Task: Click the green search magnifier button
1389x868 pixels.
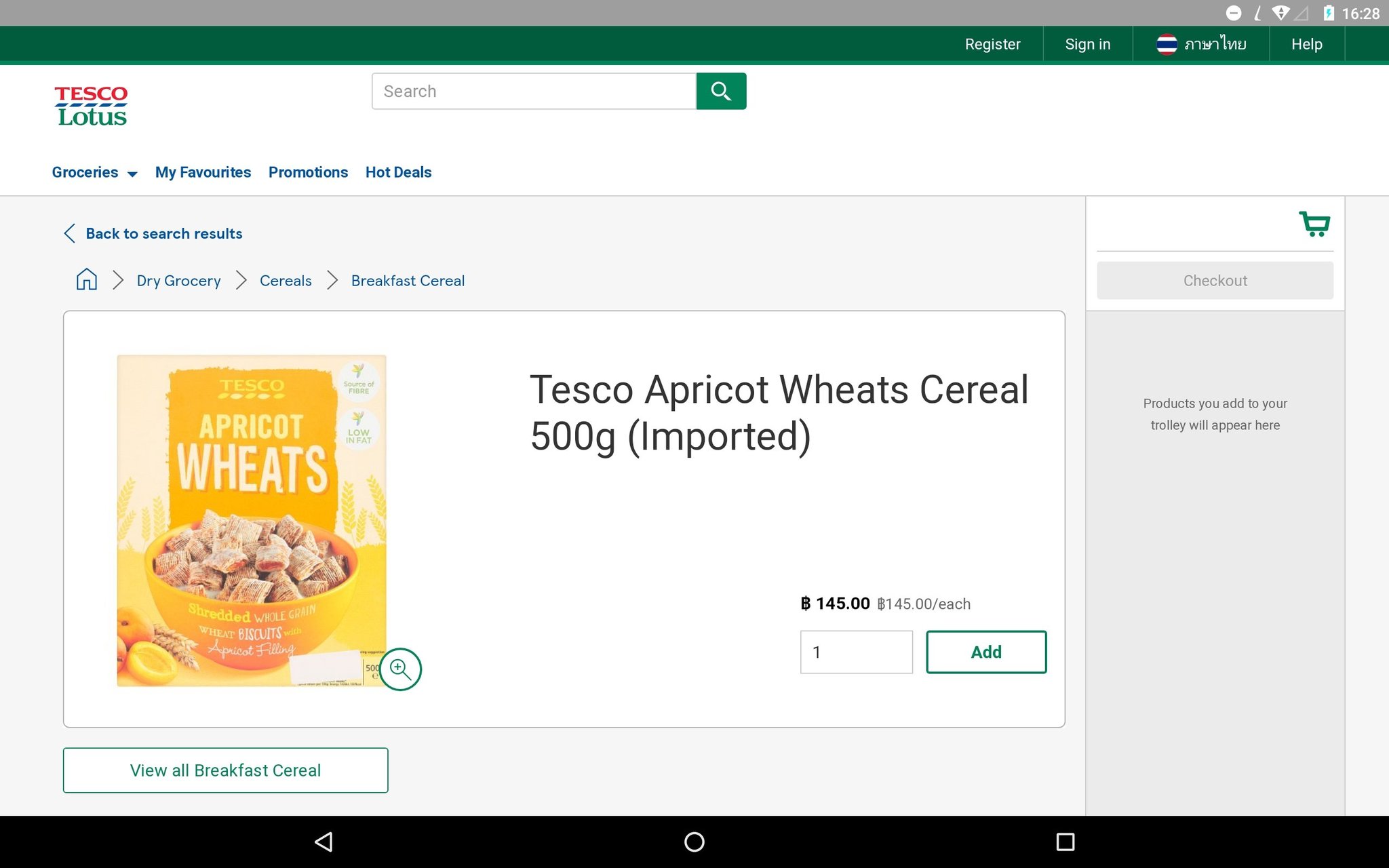Action: (x=721, y=91)
